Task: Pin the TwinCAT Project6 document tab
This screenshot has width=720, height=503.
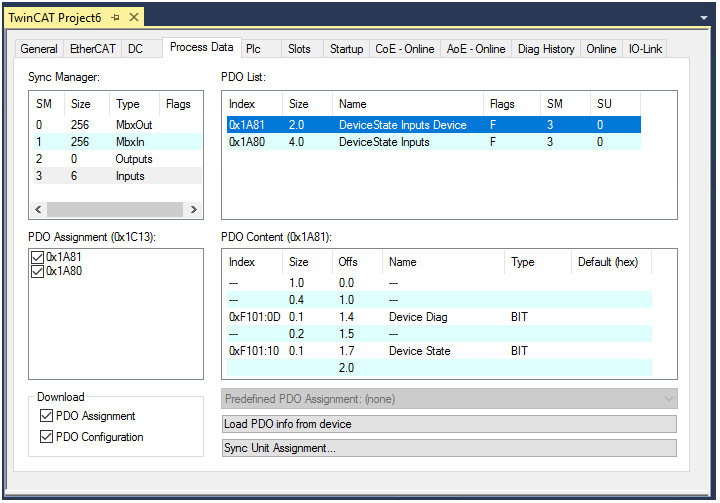Action: 115,18
